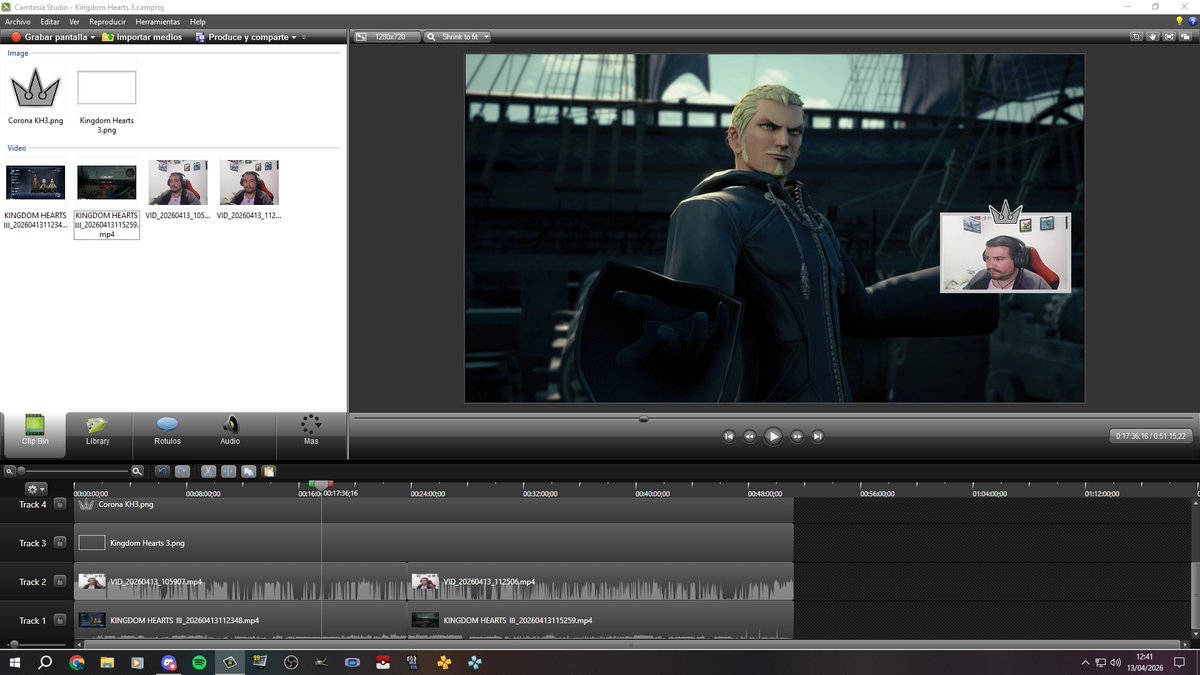The image size is (1200, 675).
Task: Click Importar medios button
Action: pyautogui.click(x=142, y=37)
